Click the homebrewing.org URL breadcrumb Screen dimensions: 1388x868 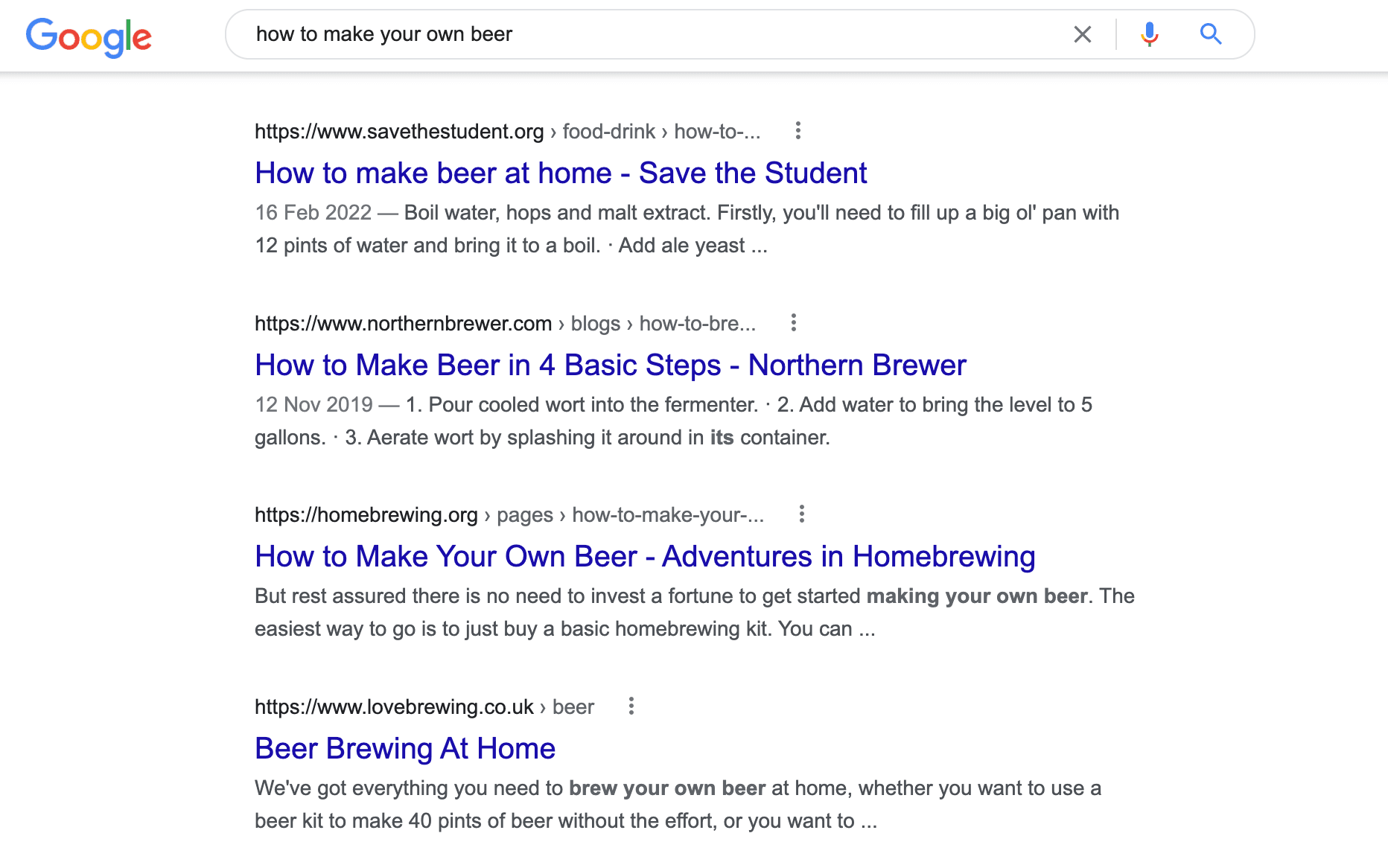click(509, 515)
